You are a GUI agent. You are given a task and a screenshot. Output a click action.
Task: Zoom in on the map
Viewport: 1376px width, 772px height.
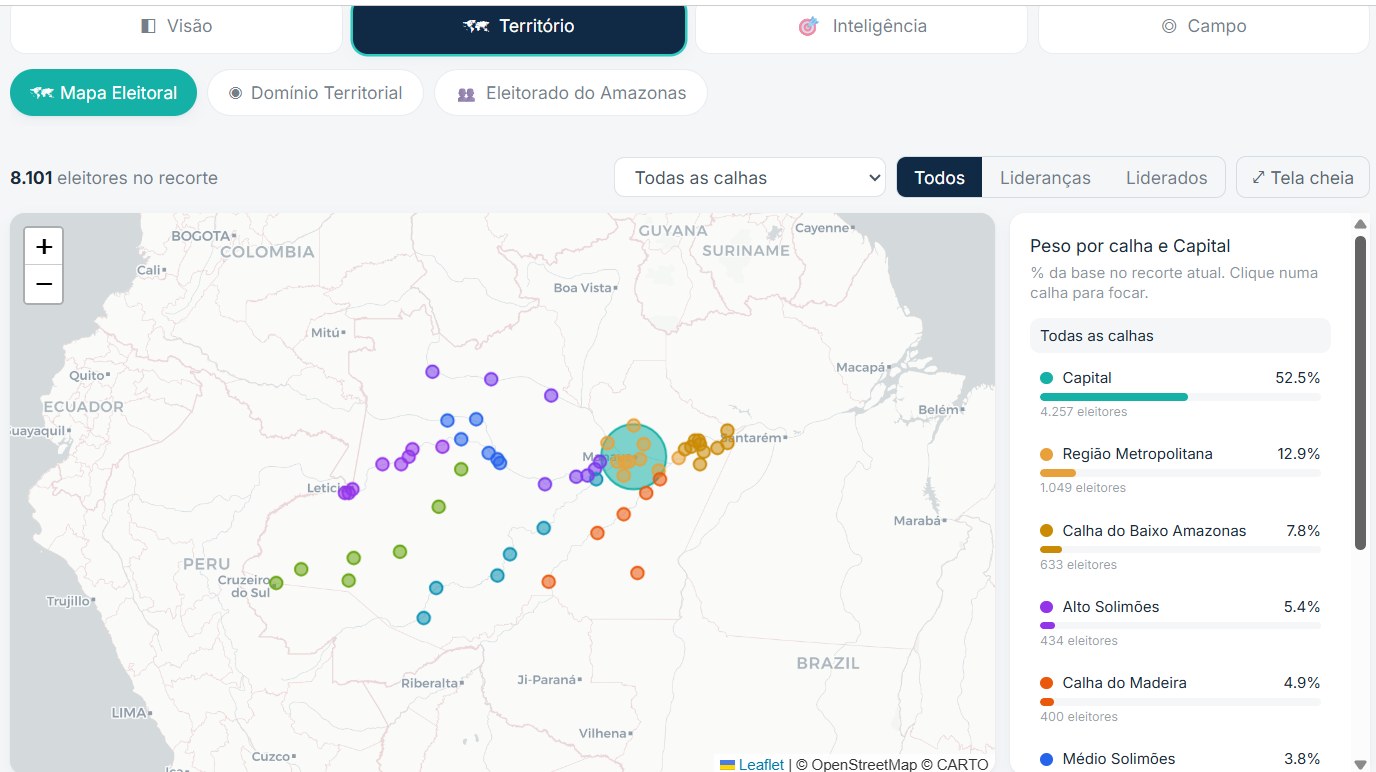pos(44,246)
